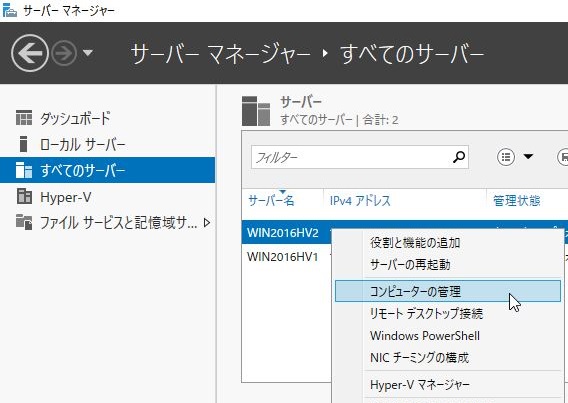Sort by サーバー名 column header

[x=271, y=200]
